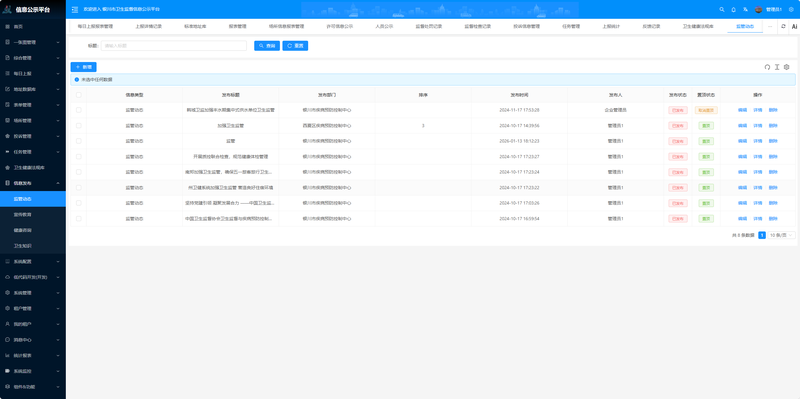Expand the 统计报表 menu chevron

click(58, 355)
